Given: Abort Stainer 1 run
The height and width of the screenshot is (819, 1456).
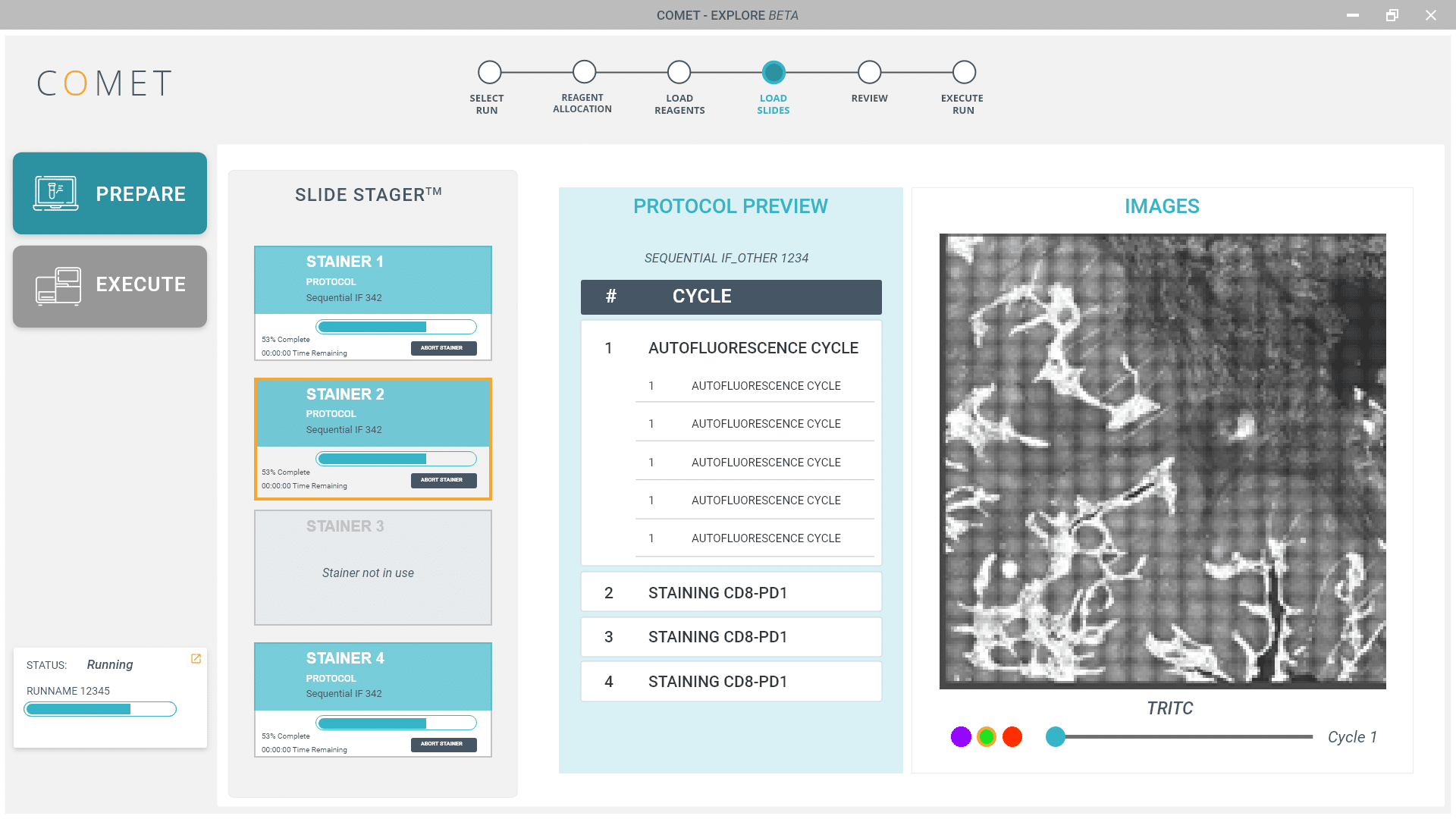Looking at the screenshot, I should pyautogui.click(x=443, y=348).
